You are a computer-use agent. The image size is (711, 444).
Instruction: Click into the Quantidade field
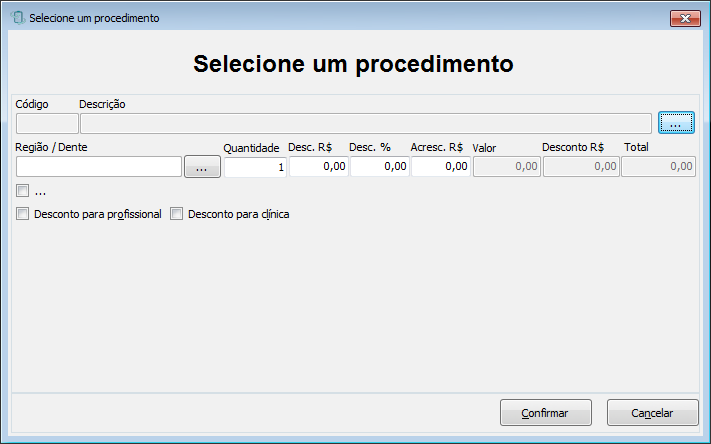tap(255, 167)
